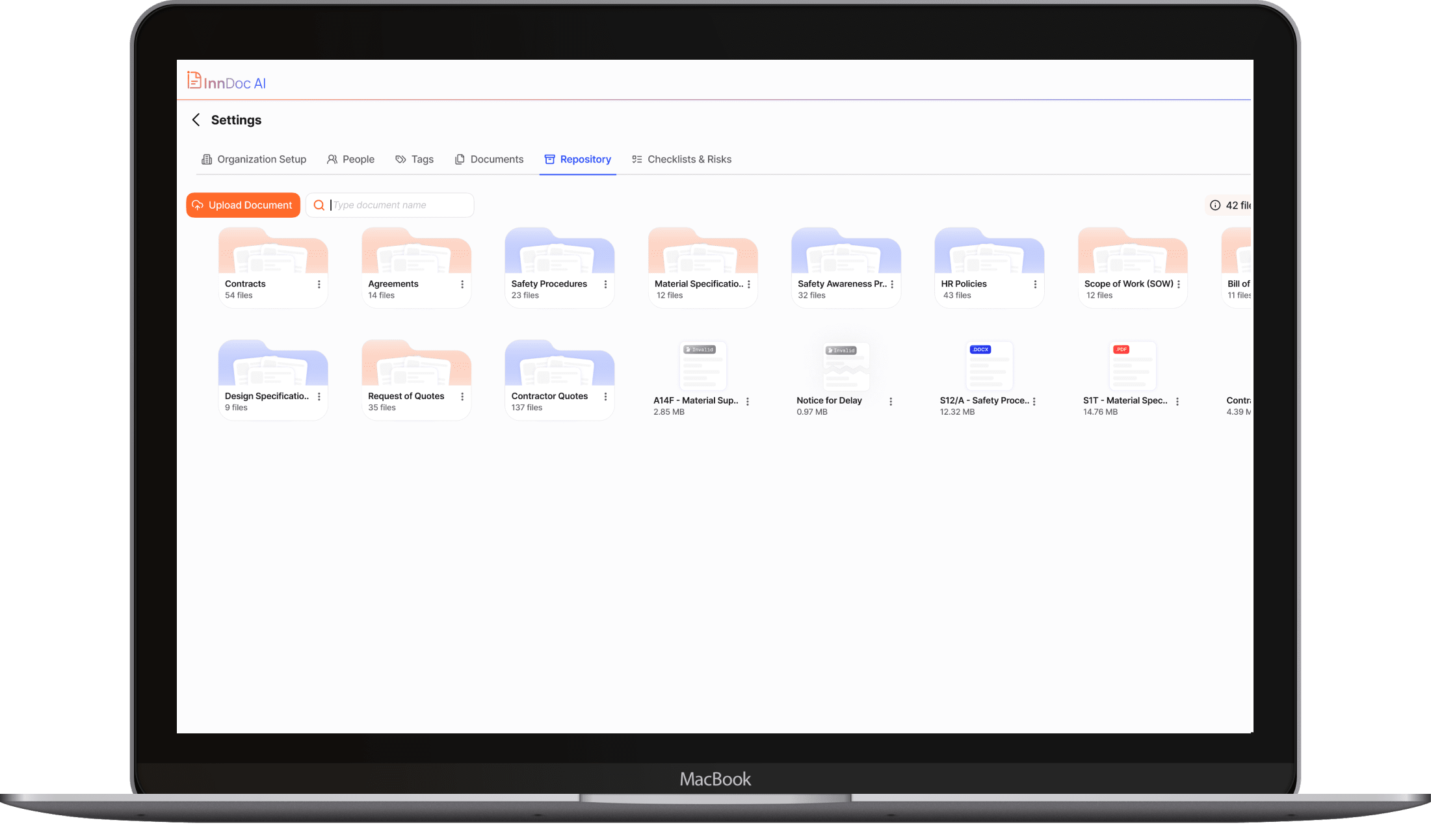
Task: Open Notice for Delay file options menu
Action: click(891, 402)
